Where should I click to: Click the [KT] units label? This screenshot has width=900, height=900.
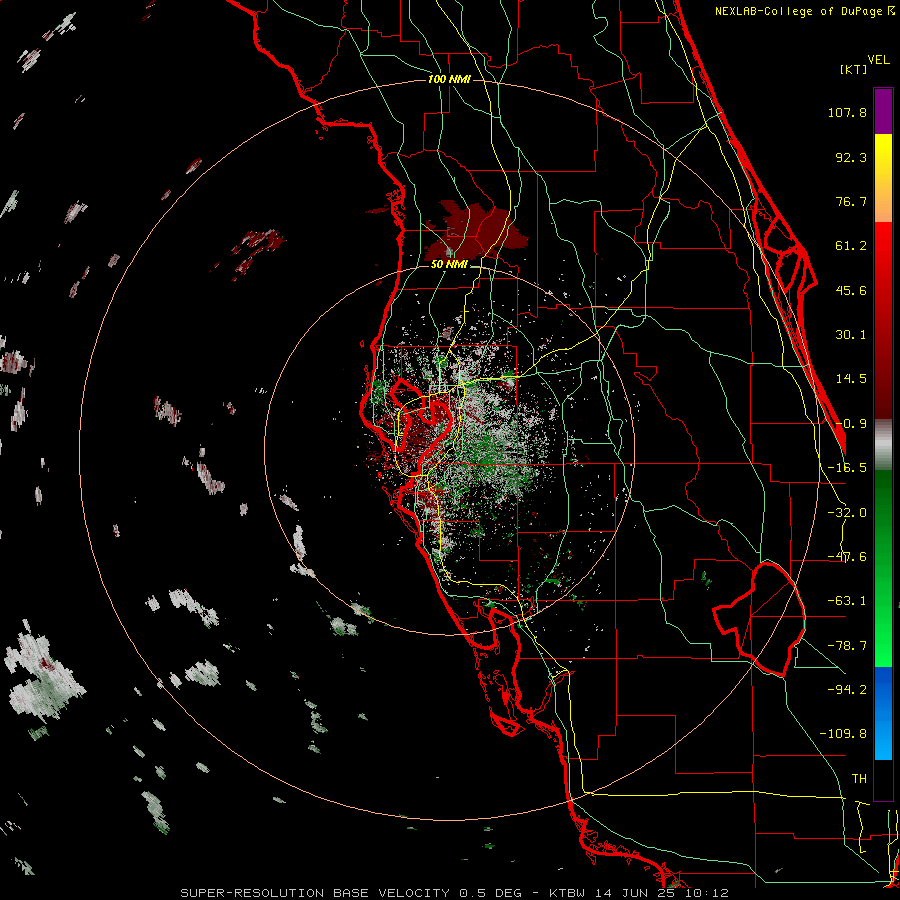(854, 69)
